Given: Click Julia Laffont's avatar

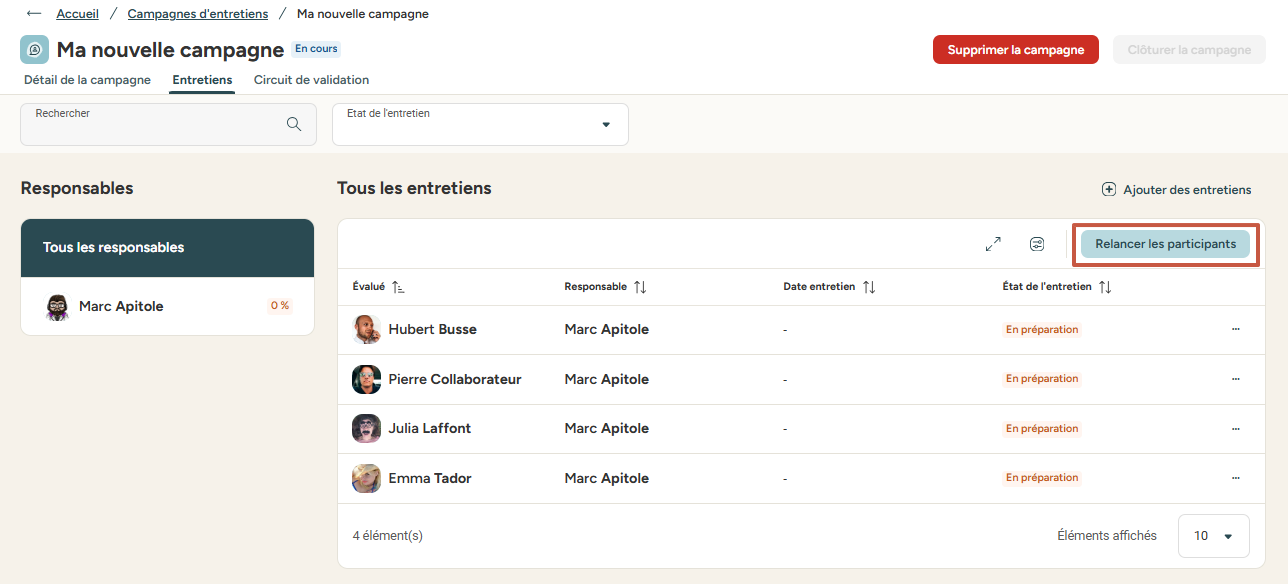Looking at the screenshot, I should pos(366,428).
